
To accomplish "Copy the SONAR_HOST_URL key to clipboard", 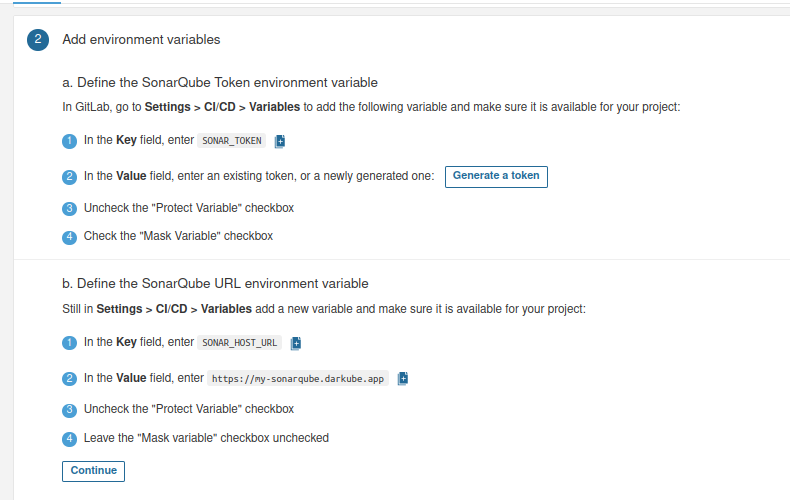I will [296, 343].
